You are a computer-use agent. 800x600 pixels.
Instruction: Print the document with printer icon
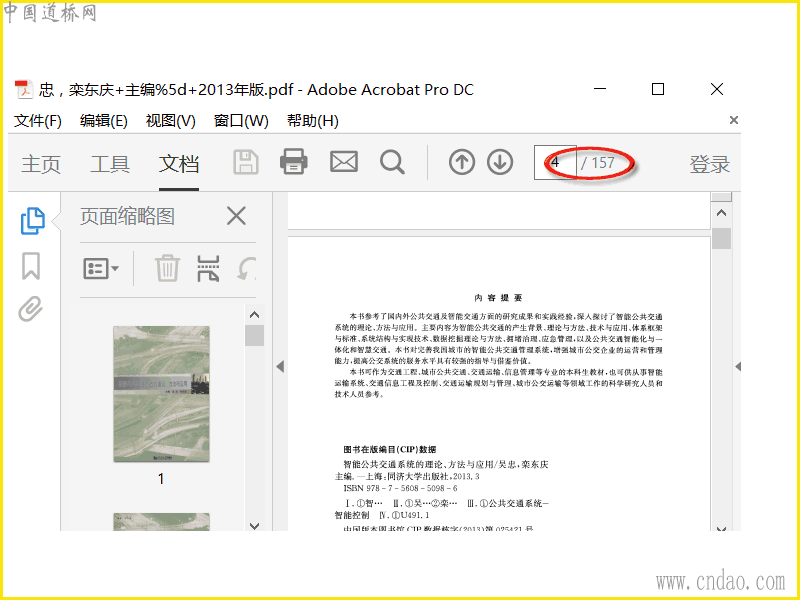(294, 161)
